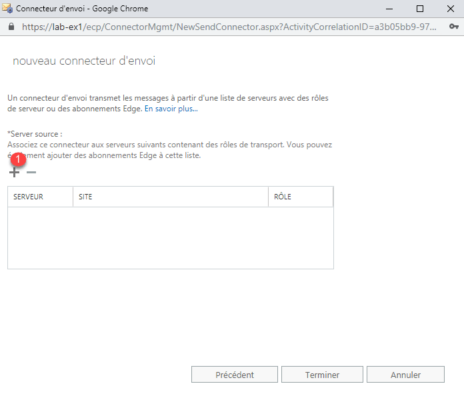View site security lock icon

coord(11,27)
